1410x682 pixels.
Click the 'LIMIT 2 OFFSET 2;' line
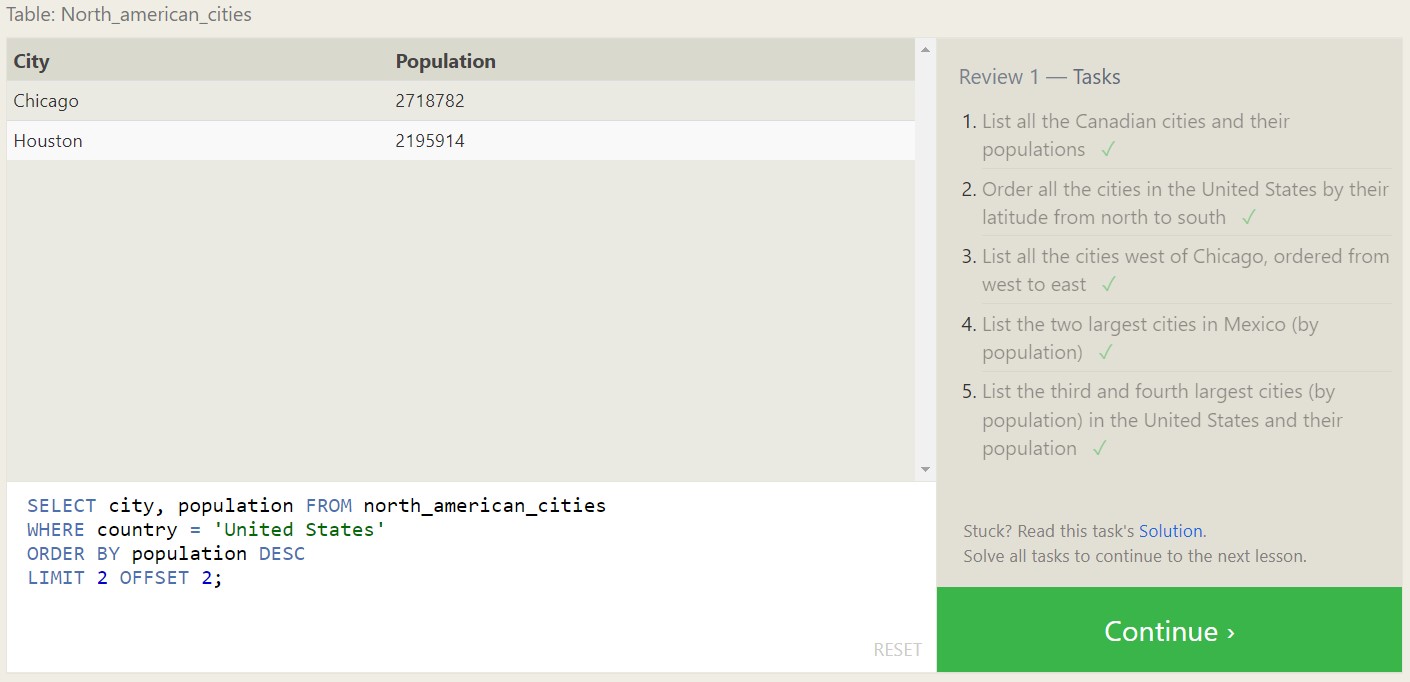pyautogui.click(x=125, y=578)
